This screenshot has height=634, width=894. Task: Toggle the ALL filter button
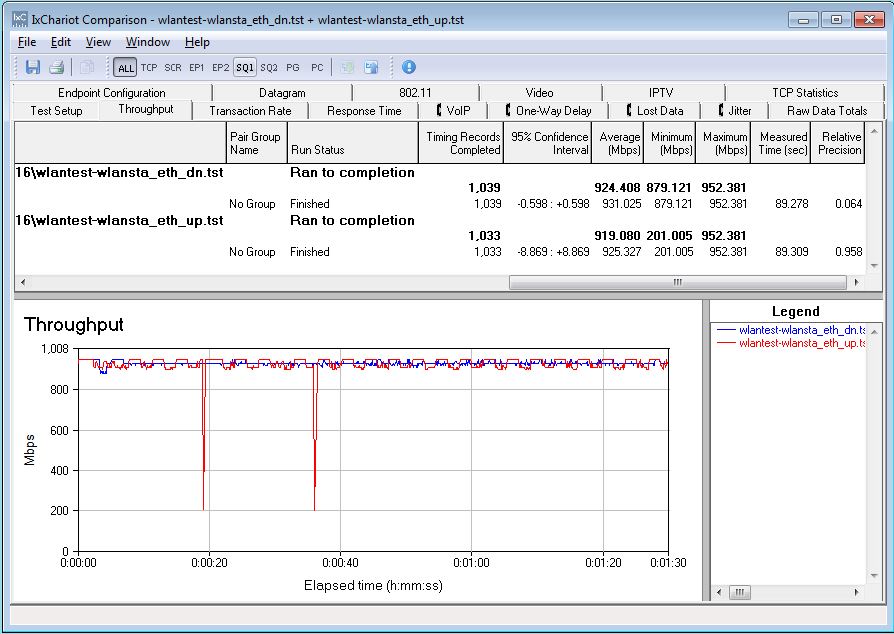pyautogui.click(x=125, y=68)
